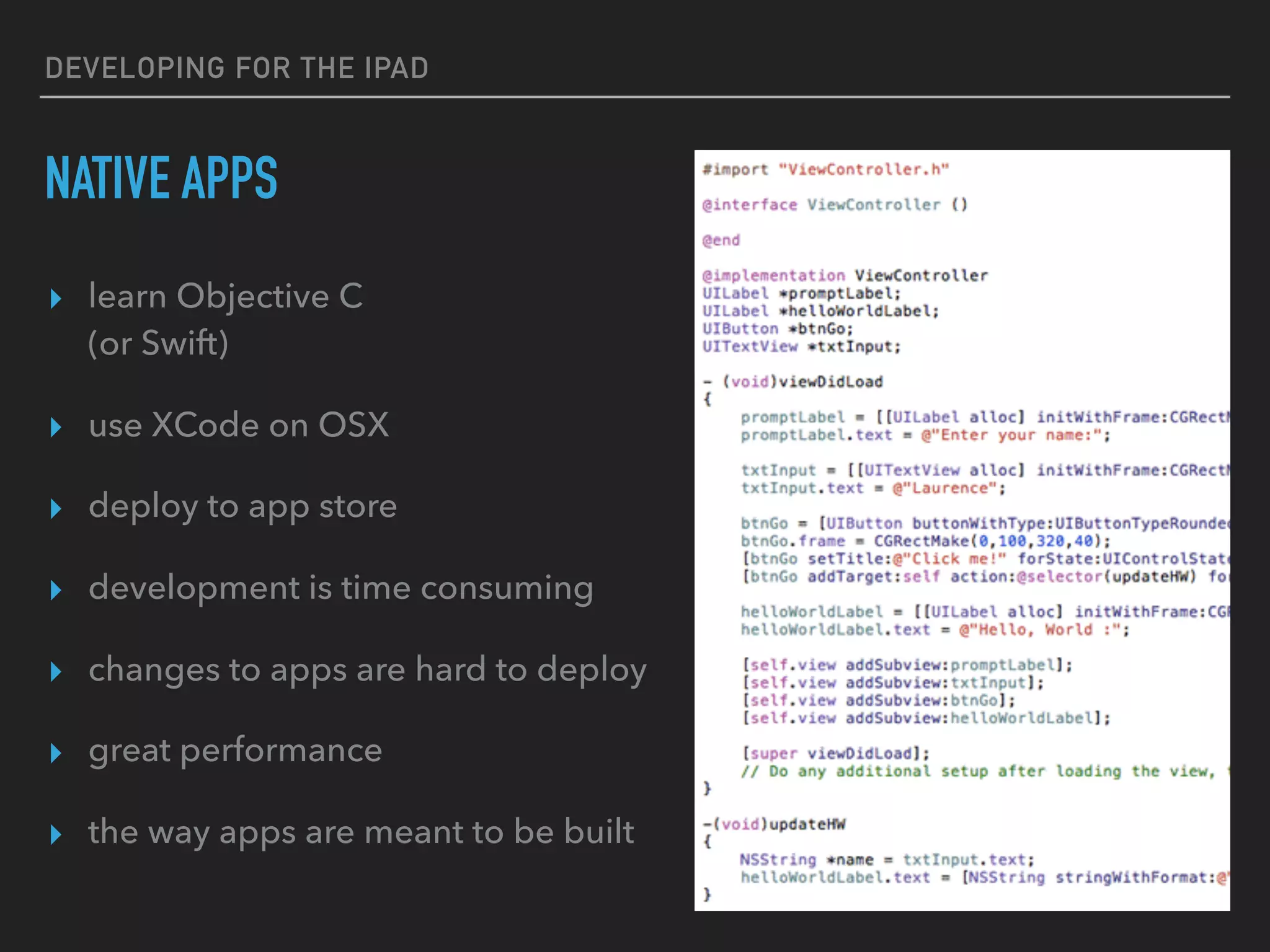The width and height of the screenshot is (1270, 952).
Task: Click the 'NSString *name = txtInput.text;' line
Action: point(887,860)
